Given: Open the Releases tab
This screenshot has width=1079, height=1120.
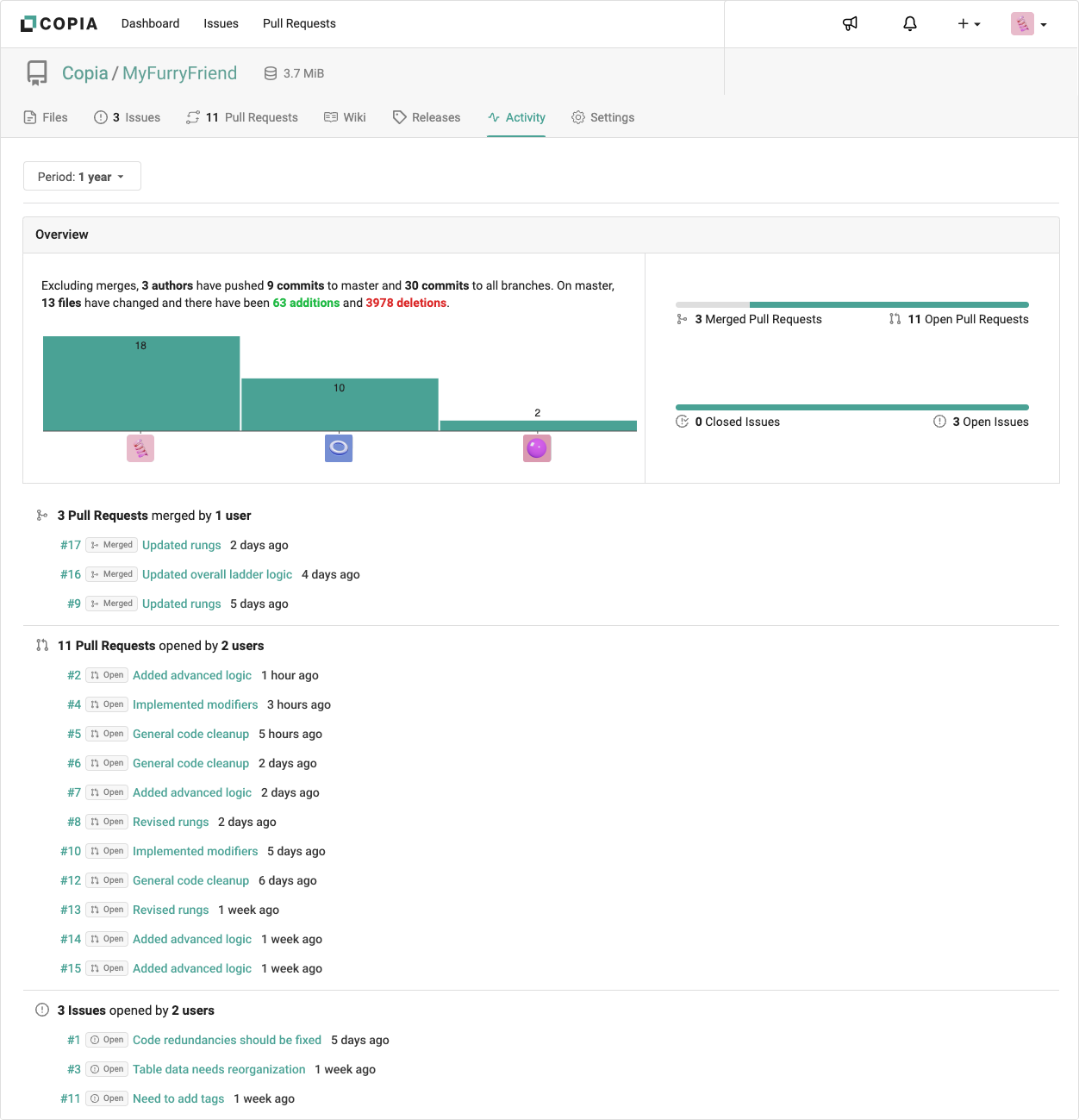Looking at the screenshot, I should coord(427,117).
